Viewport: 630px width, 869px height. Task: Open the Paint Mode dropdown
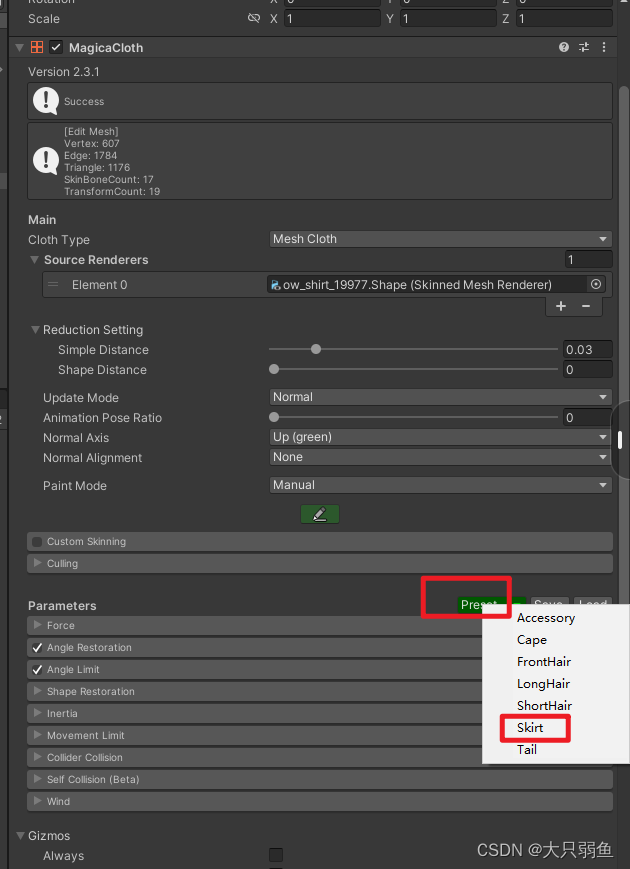(x=441, y=485)
